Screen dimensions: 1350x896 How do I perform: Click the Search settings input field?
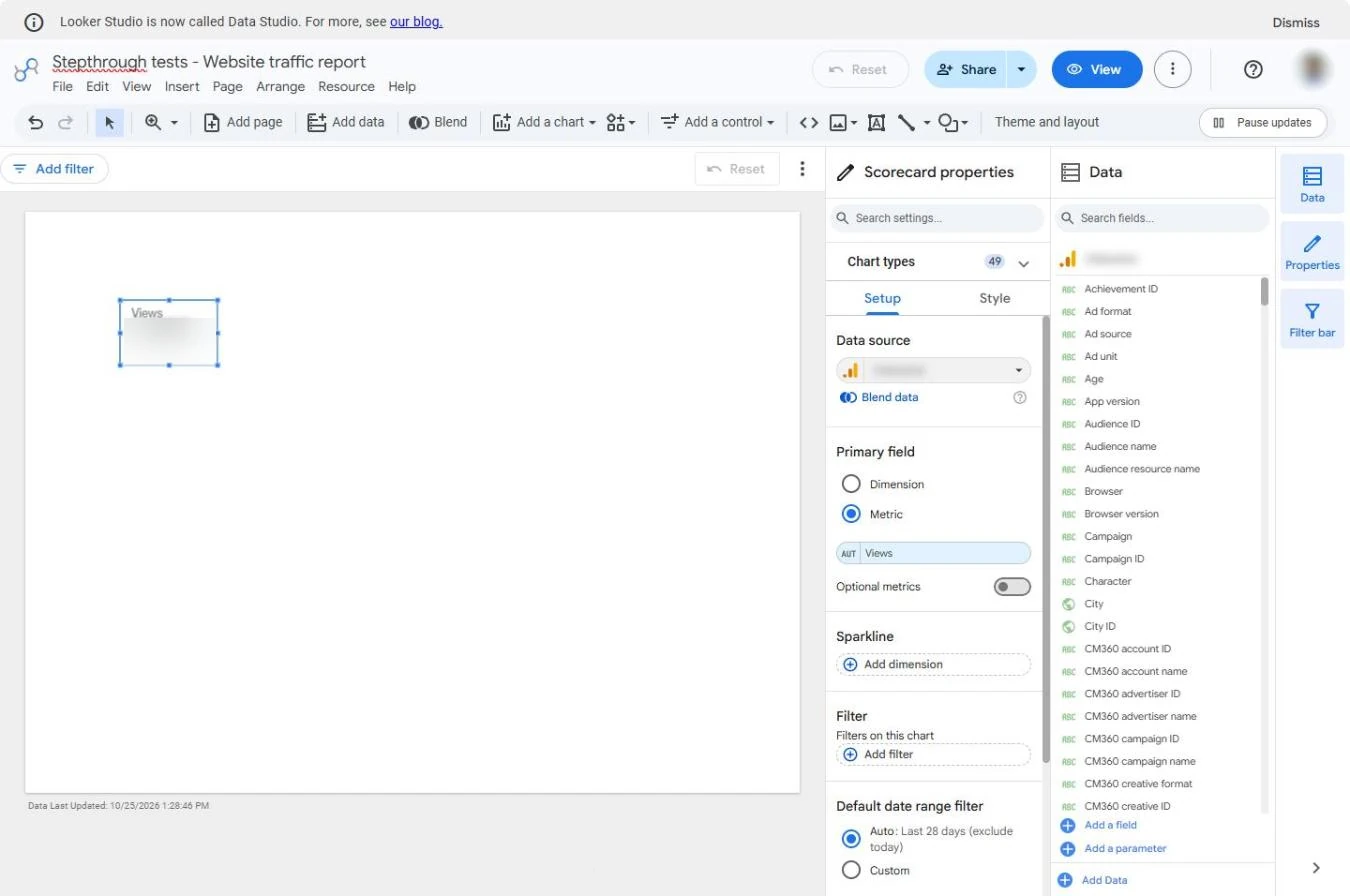(x=936, y=218)
